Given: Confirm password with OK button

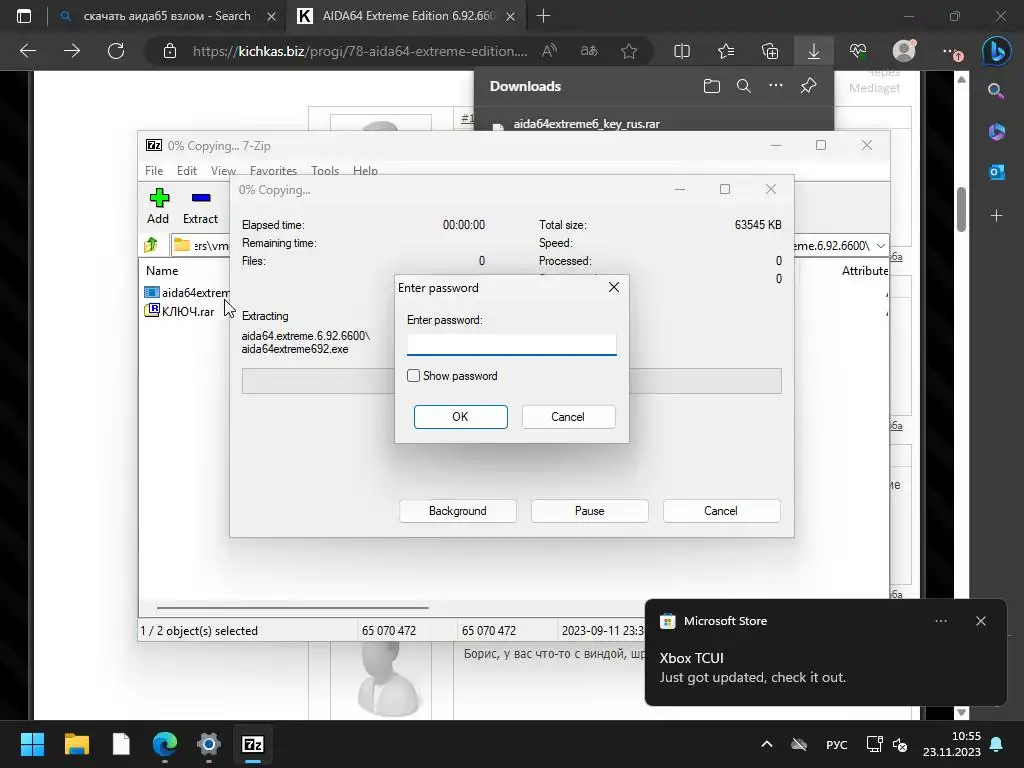Looking at the screenshot, I should click(x=460, y=417).
